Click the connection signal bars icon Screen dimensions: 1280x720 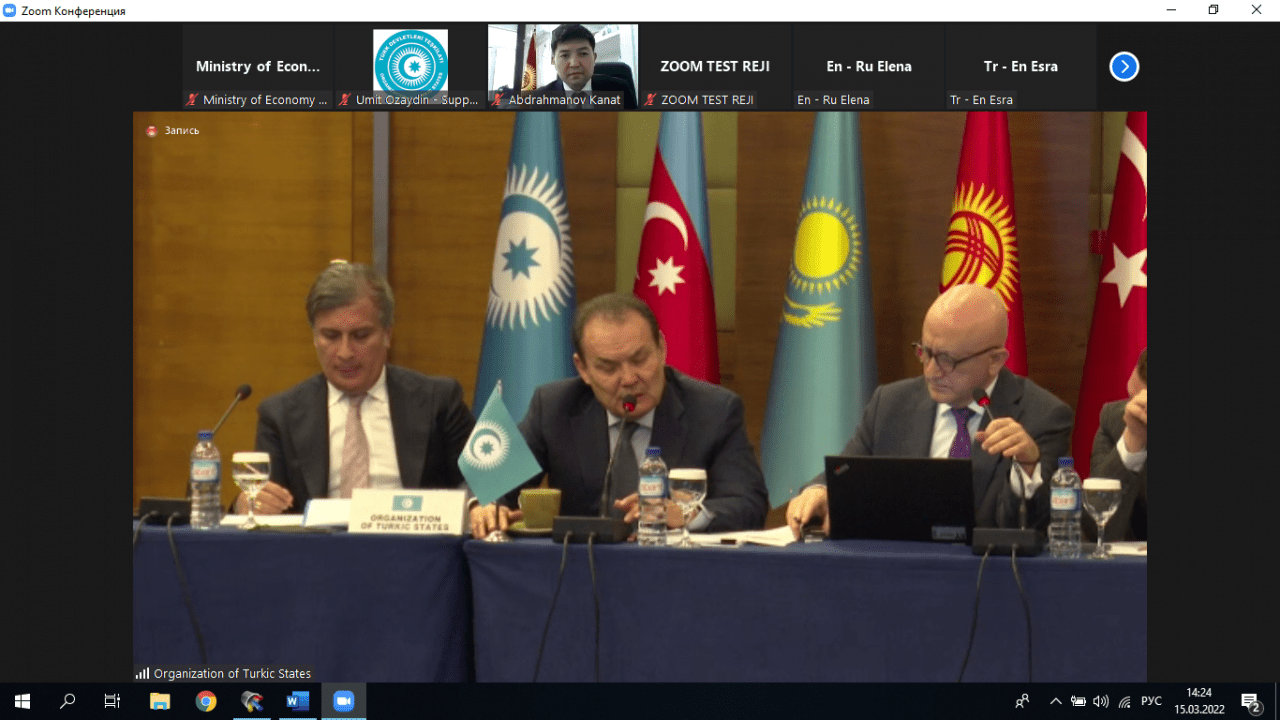(x=142, y=673)
